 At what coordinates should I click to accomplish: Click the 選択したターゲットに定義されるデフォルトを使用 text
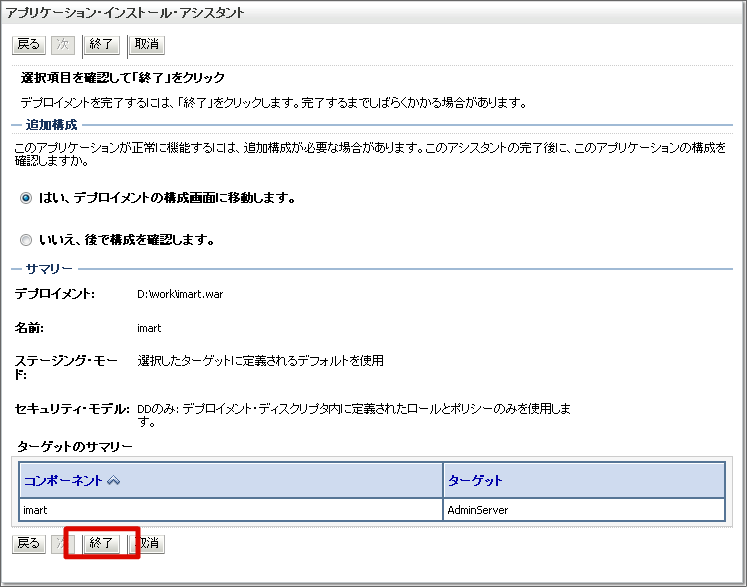tap(261, 361)
